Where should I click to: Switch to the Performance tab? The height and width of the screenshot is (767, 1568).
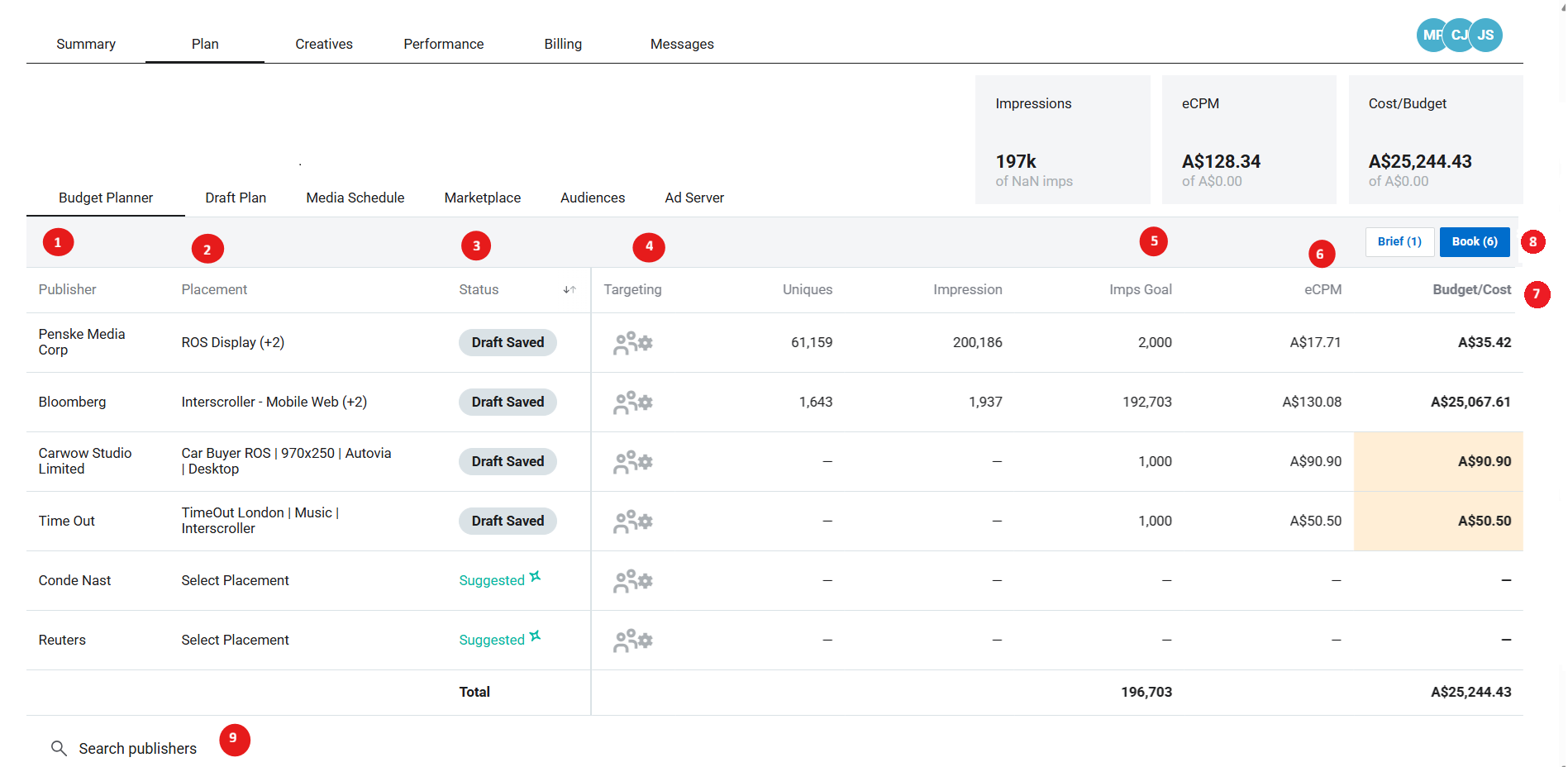pos(443,45)
